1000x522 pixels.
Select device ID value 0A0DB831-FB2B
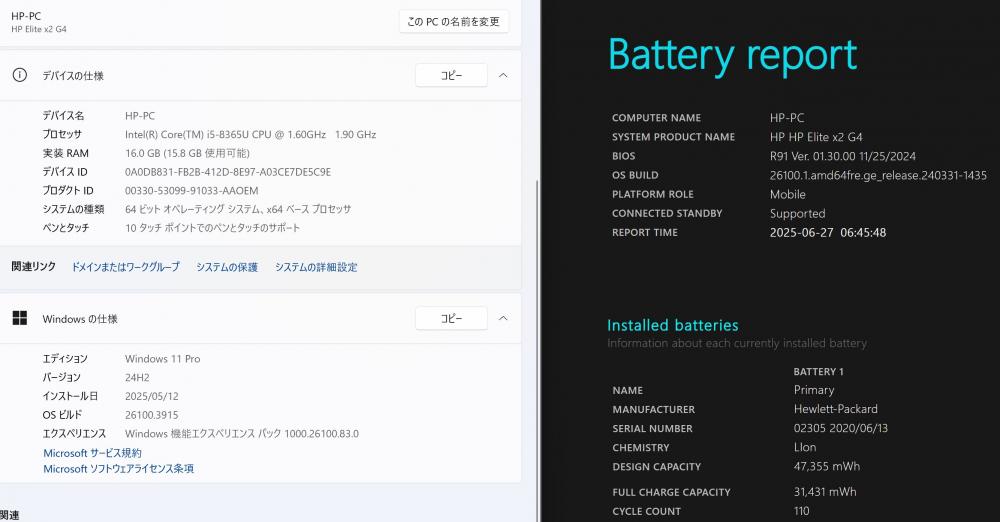(228, 172)
